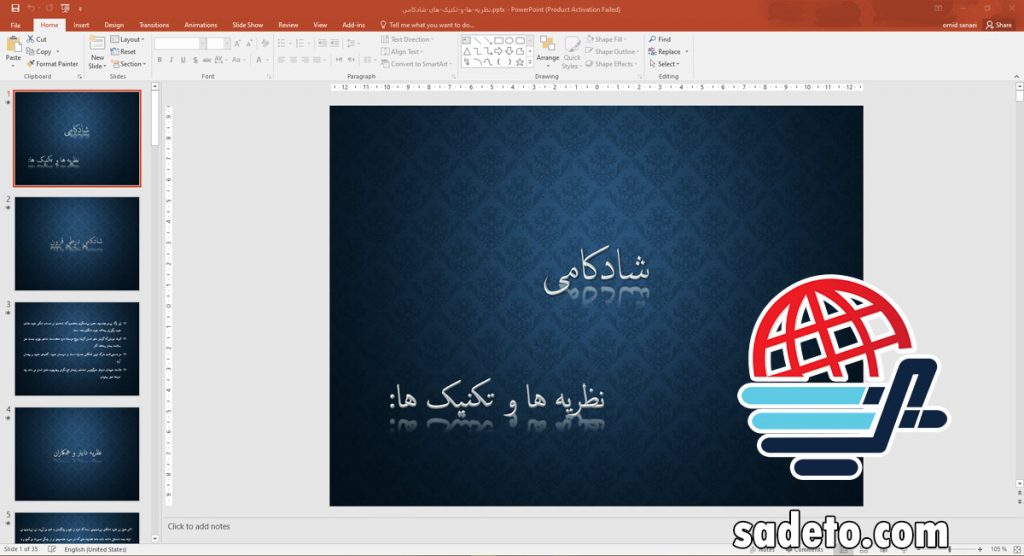Screen dimensions: 1024x556
Task: Switch to the Design tab
Action: [x=114, y=25]
